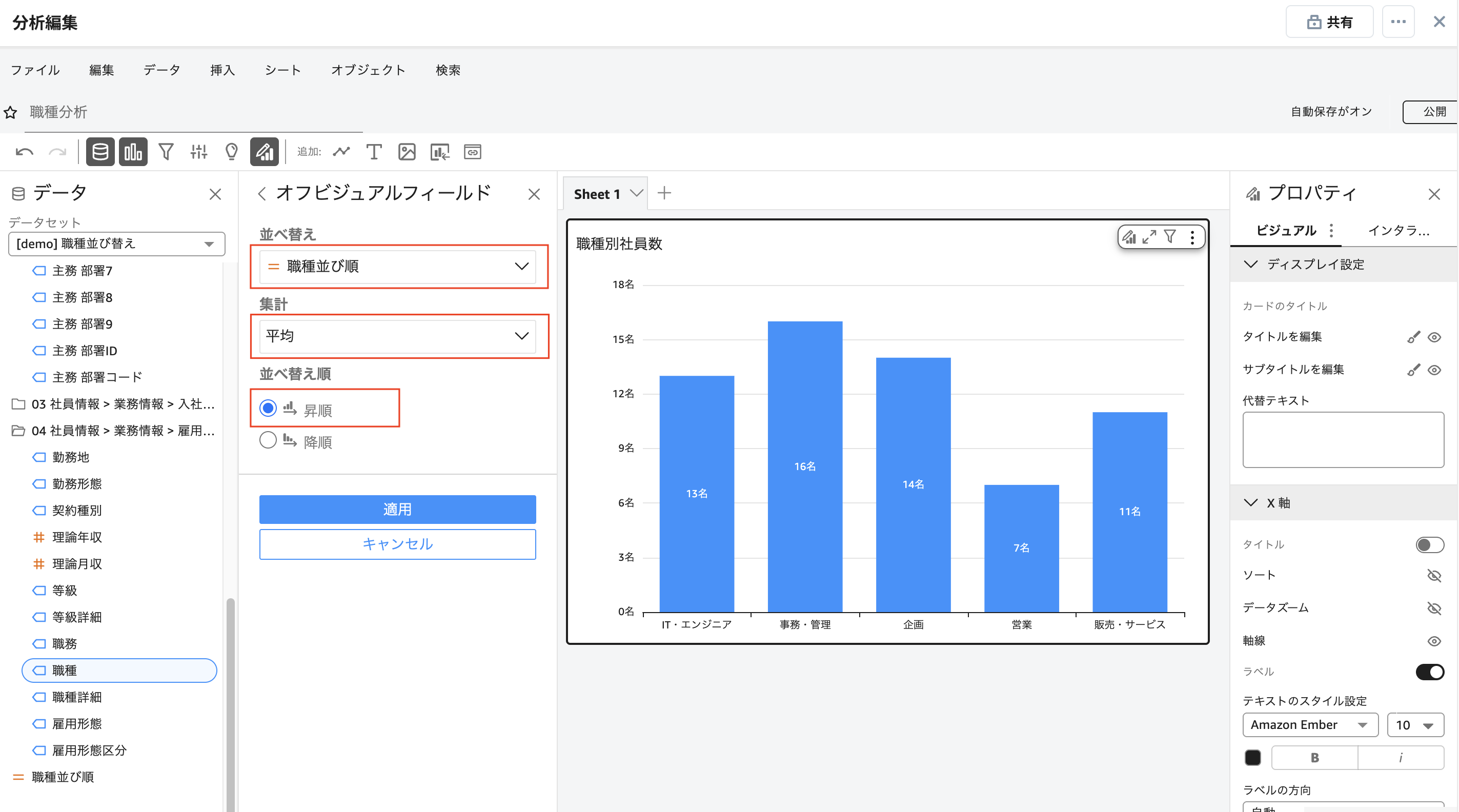
Task: Click the undo arrow in toolbar
Action: tap(25, 152)
